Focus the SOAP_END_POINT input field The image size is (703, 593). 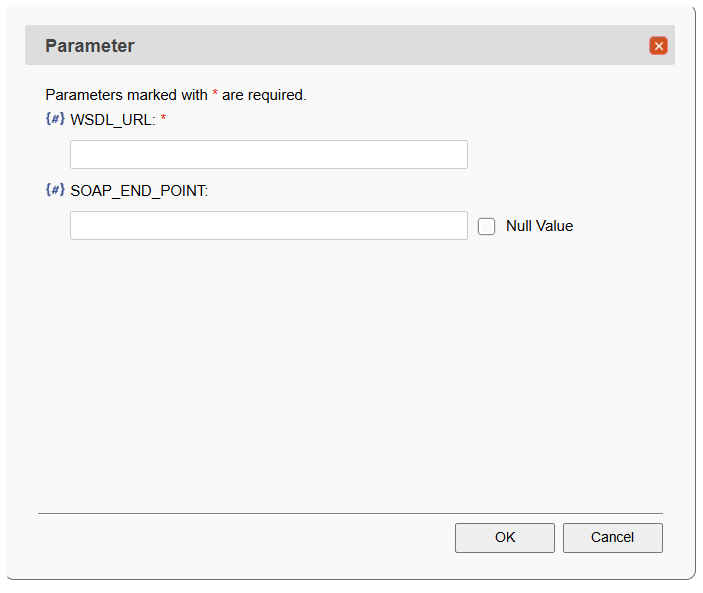pyautogui.click(x=269, y=225)
